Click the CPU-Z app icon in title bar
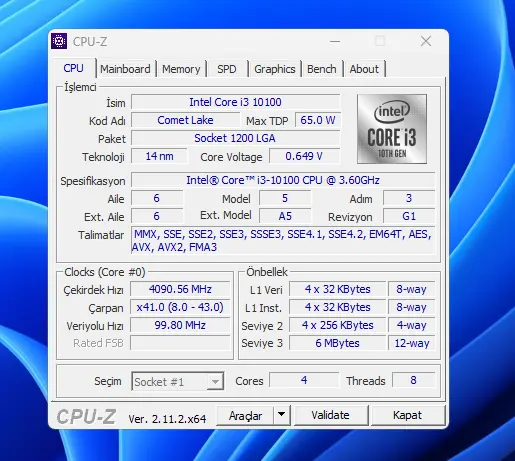This screenshot has height=461, width=515. coord(59,41)
